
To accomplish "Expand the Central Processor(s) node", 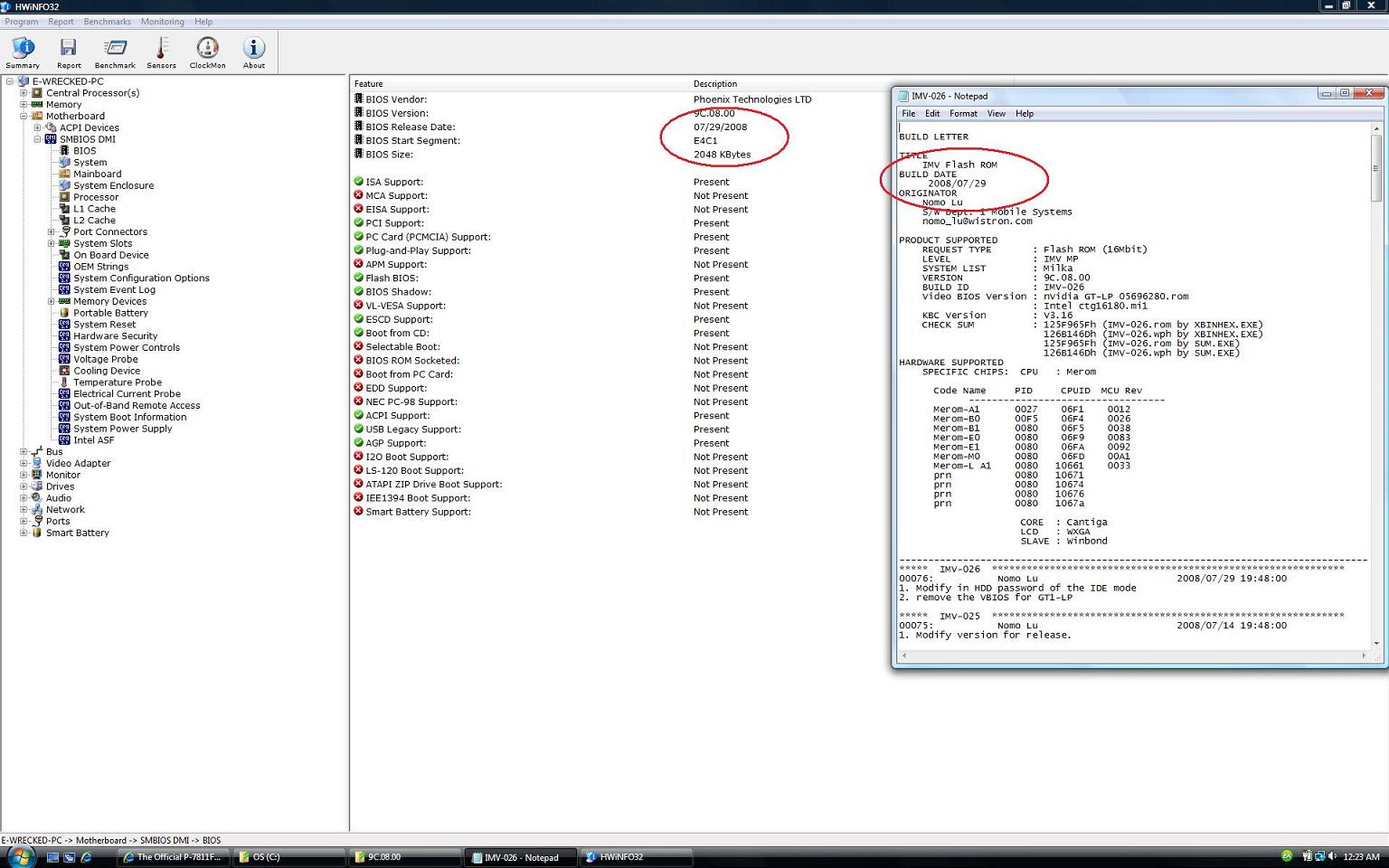I will click(24, 93).
